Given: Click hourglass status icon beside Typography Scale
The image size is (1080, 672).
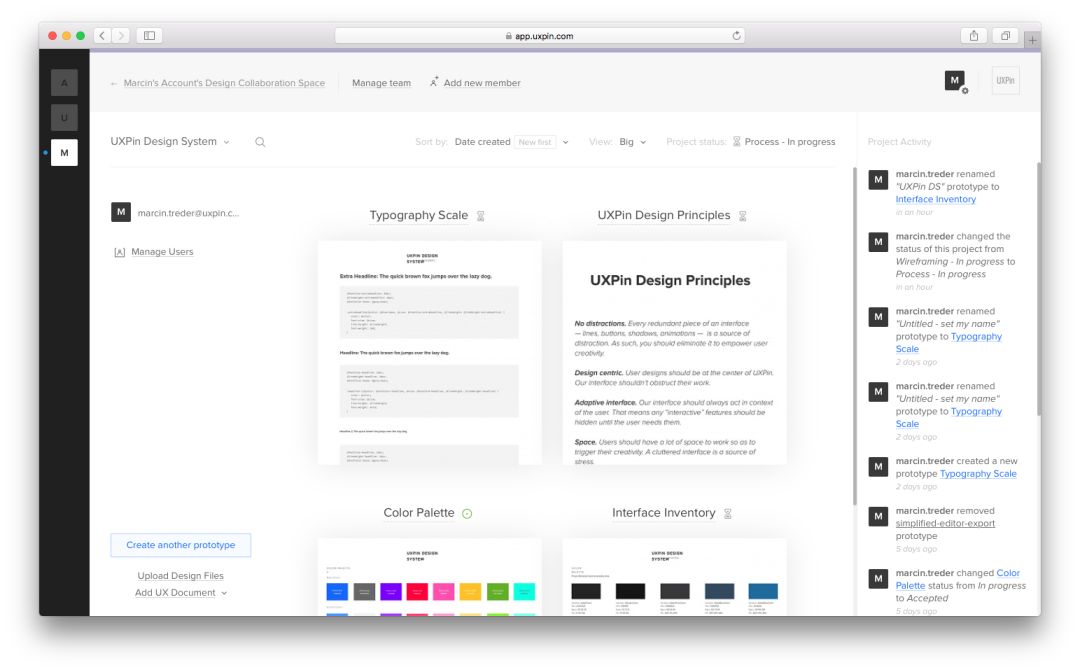Looking at the screenshot, I should [x=481, y=216].
